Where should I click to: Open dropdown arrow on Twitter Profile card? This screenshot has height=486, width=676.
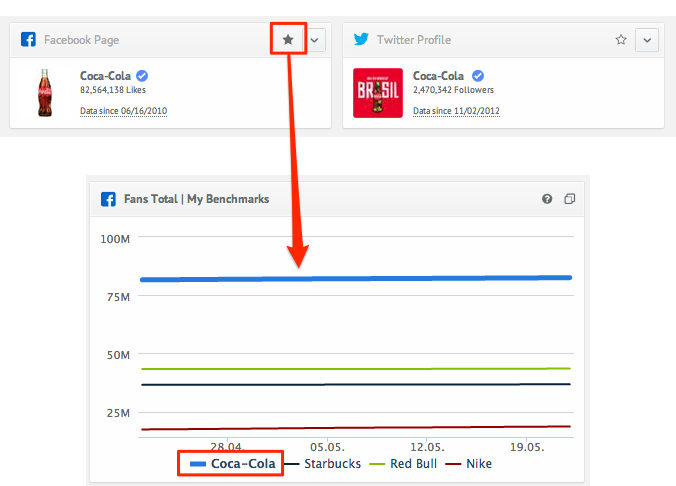tap(647, 40)
